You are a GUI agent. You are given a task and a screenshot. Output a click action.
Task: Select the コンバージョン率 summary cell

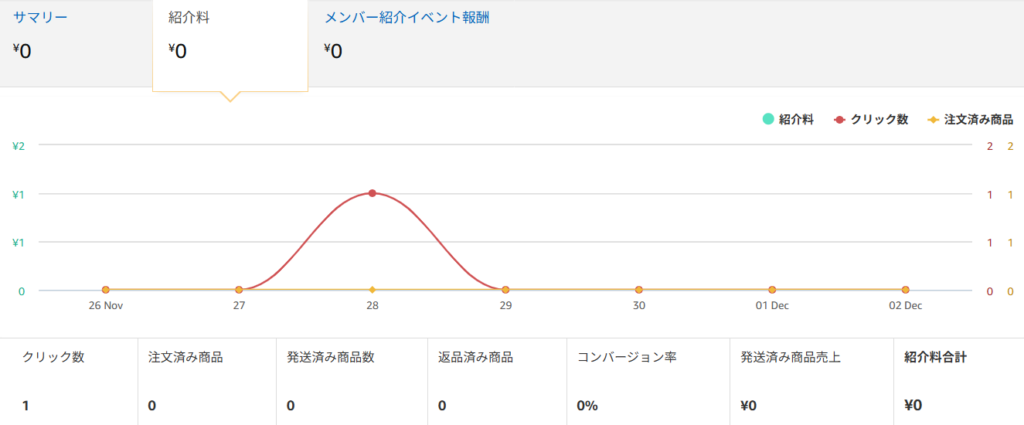tap(646, 381)
